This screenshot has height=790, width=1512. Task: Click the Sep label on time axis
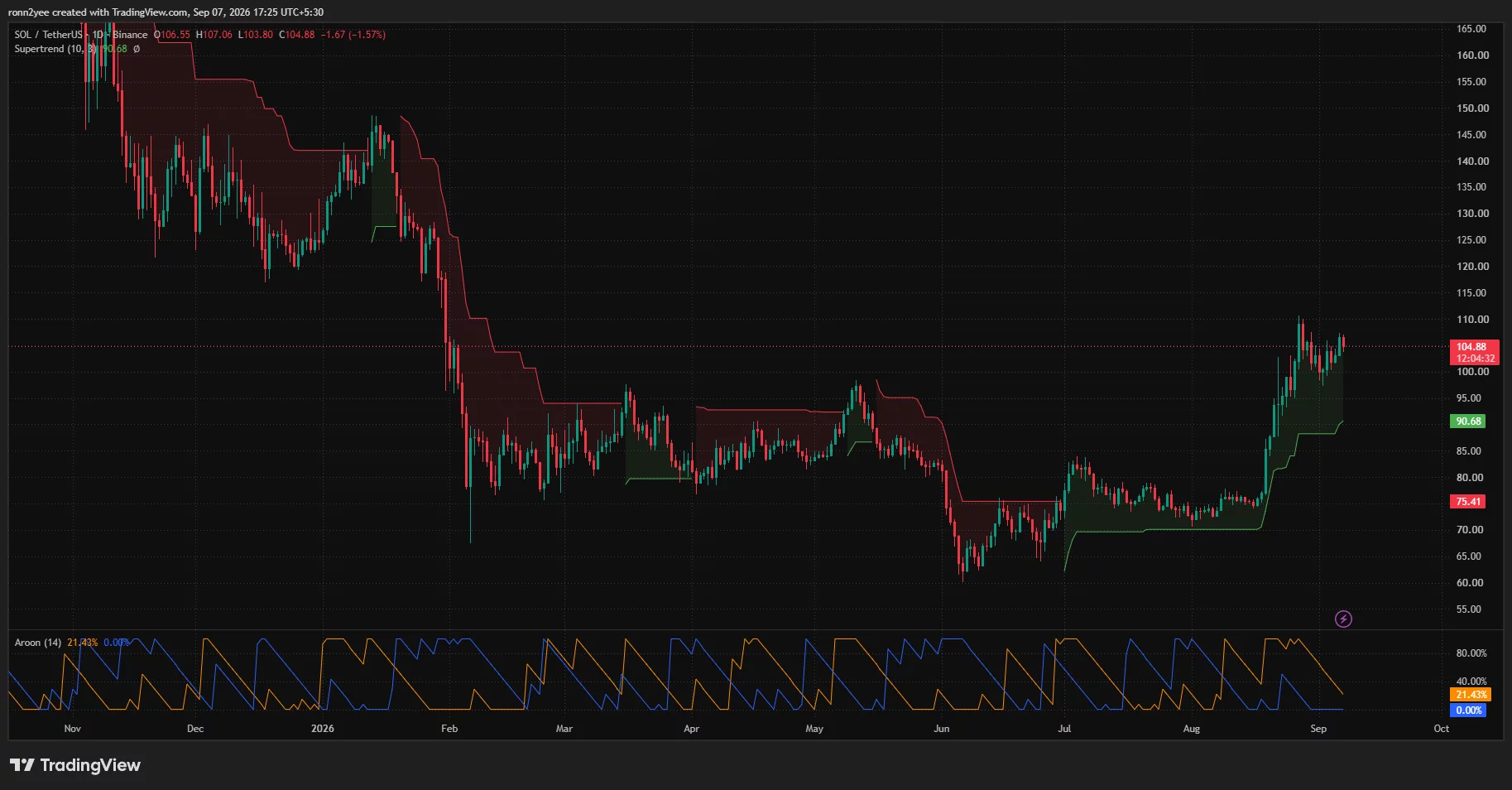coord(1318,729)
